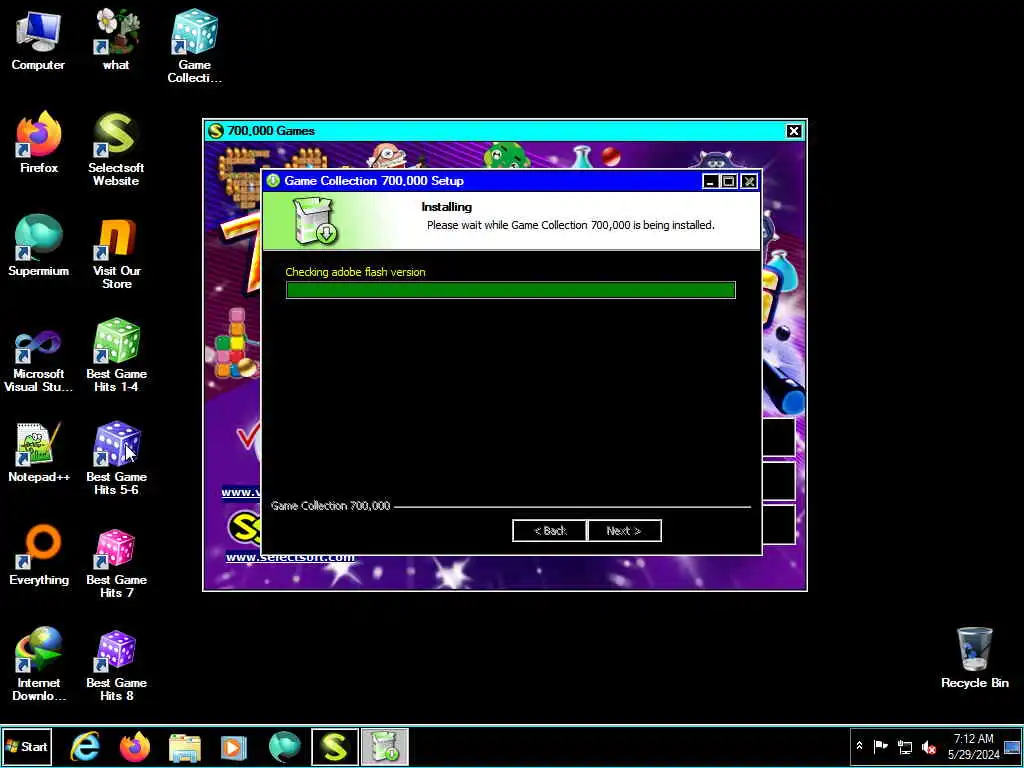
Task: Launch the Everything search shortcut
Action: coord(39,555)
